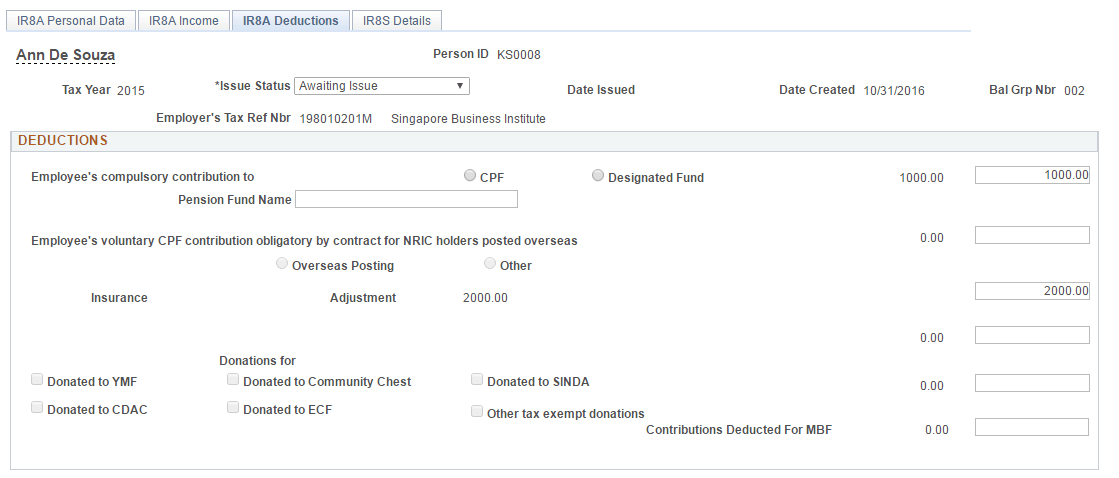Select the IR8A Deductions tab
Viewport: 1119px width, 478px height.
pyautogui.click(x=290, y=20)
